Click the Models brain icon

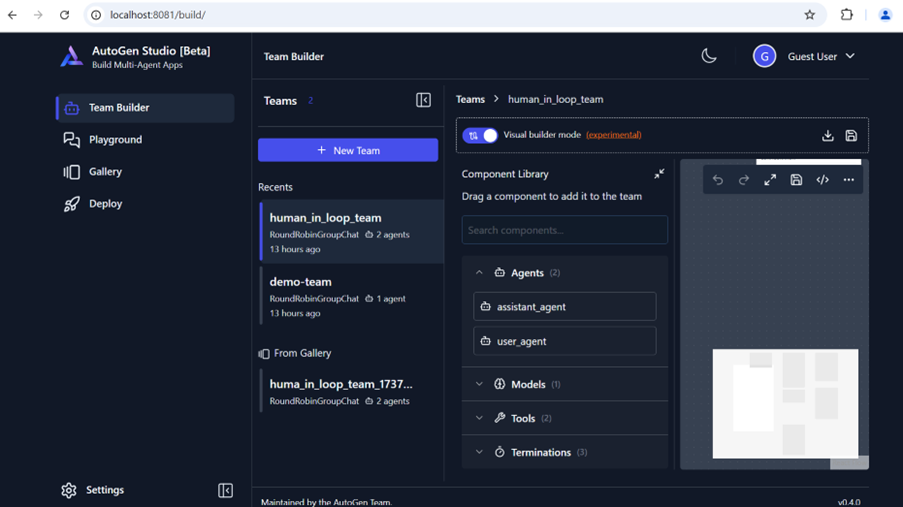pos(499,384)
